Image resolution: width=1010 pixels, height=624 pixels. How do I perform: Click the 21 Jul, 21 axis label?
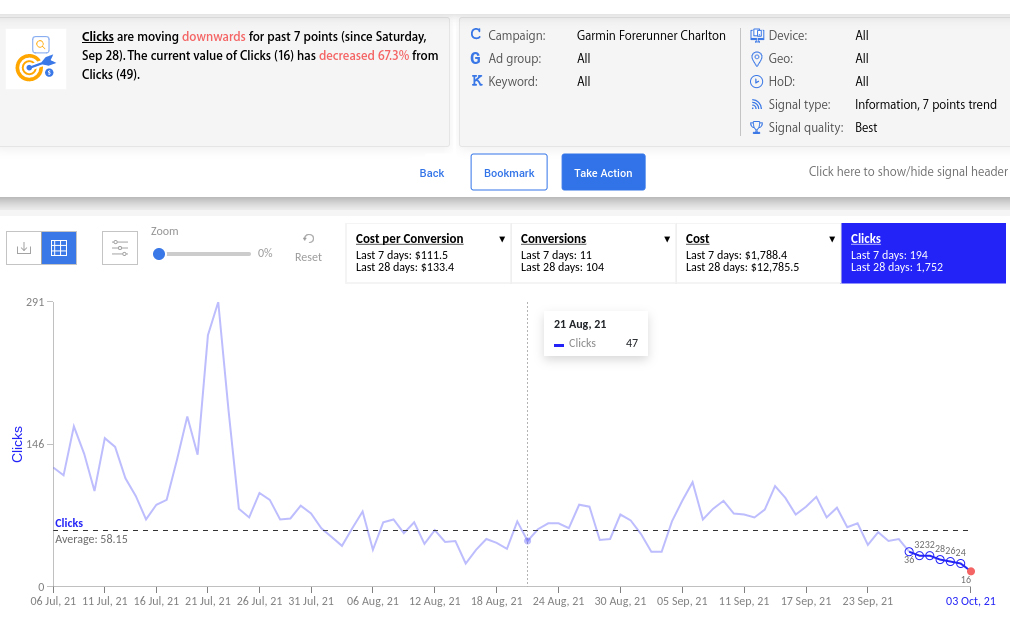[207, 601]
